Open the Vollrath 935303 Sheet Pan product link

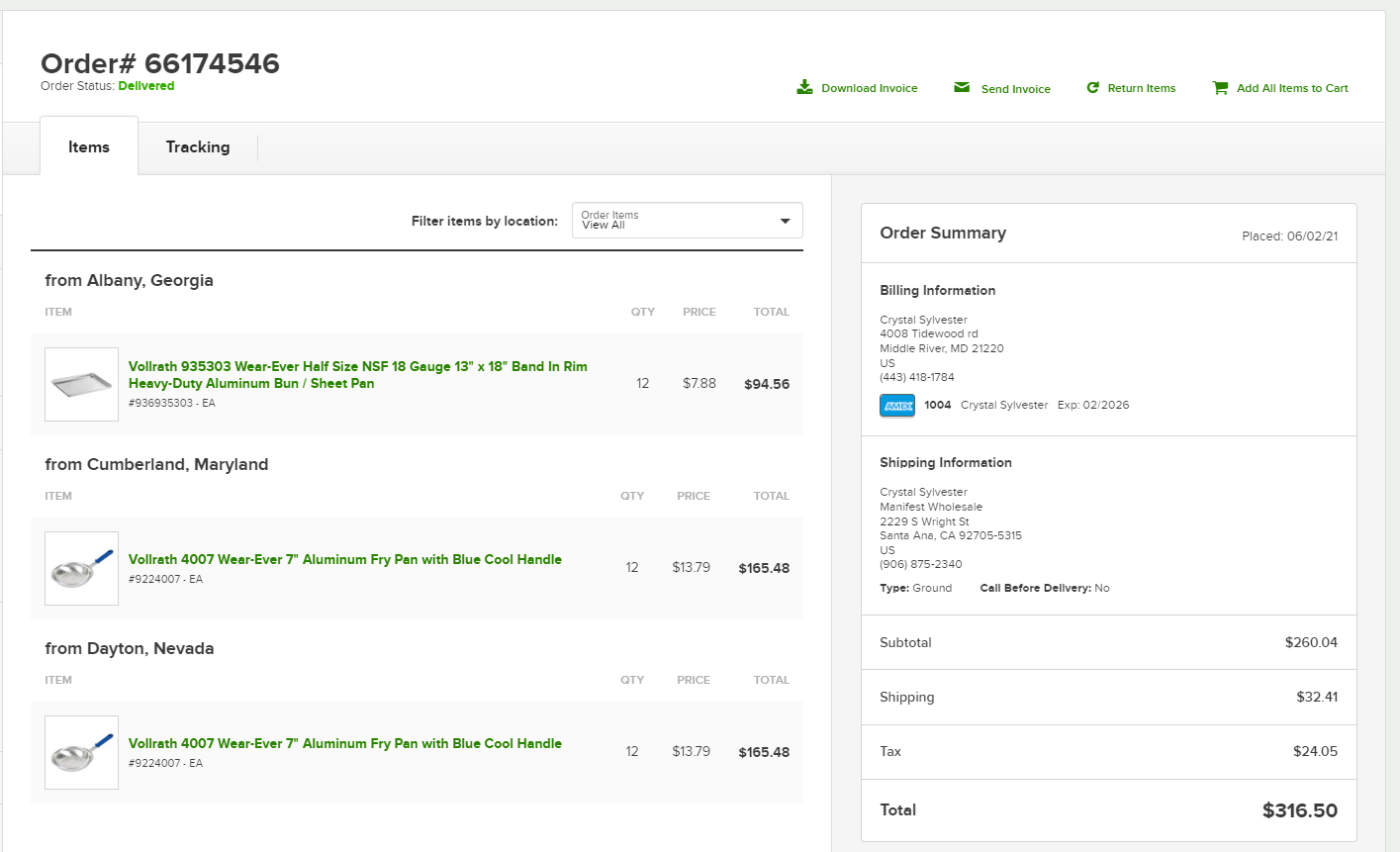coord(358,374)
